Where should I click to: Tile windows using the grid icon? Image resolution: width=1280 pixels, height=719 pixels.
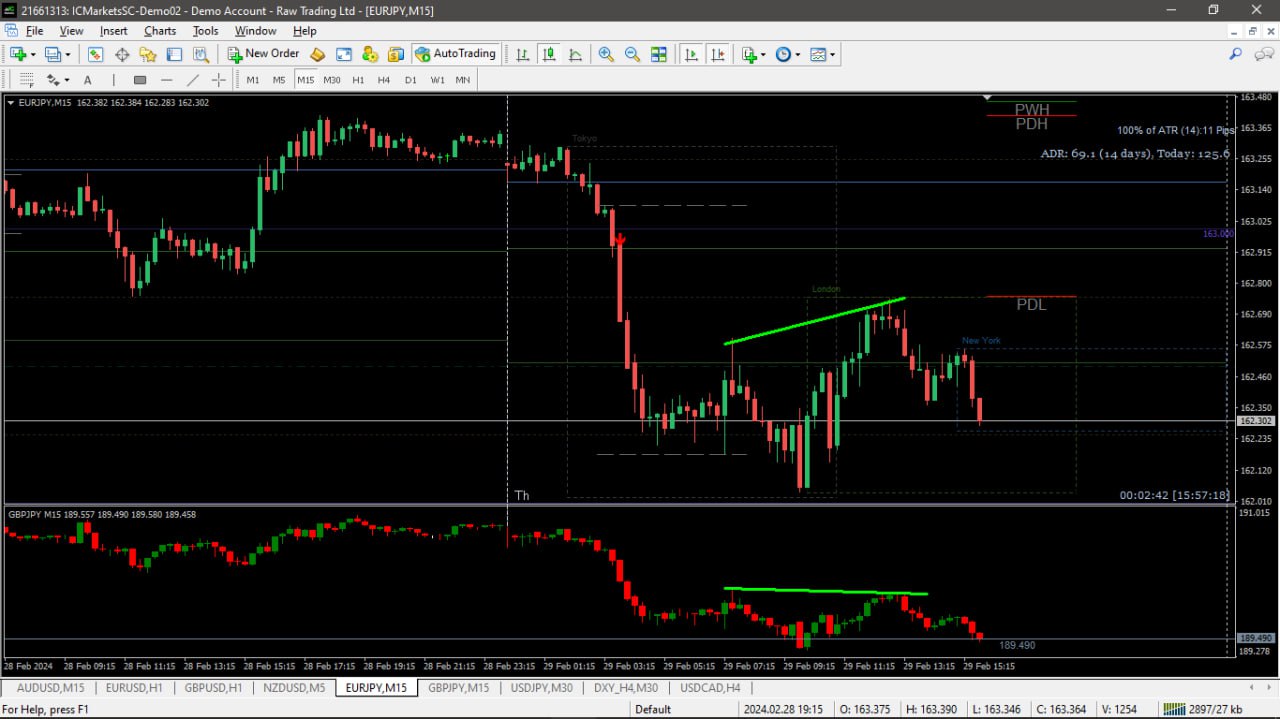click(658, 54)
